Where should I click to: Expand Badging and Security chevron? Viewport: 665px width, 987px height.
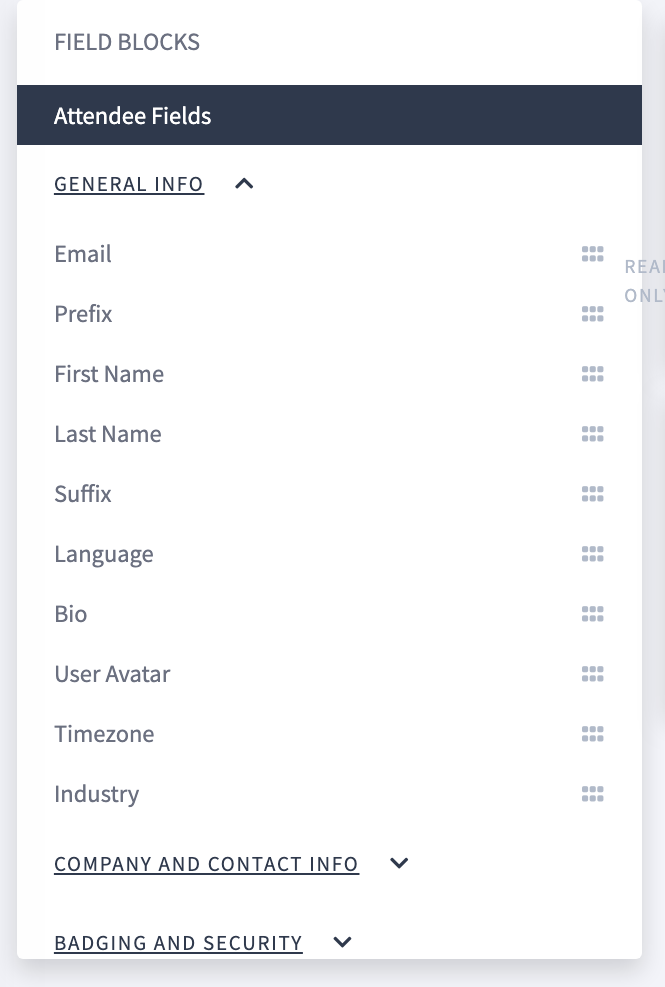[343, 942]
